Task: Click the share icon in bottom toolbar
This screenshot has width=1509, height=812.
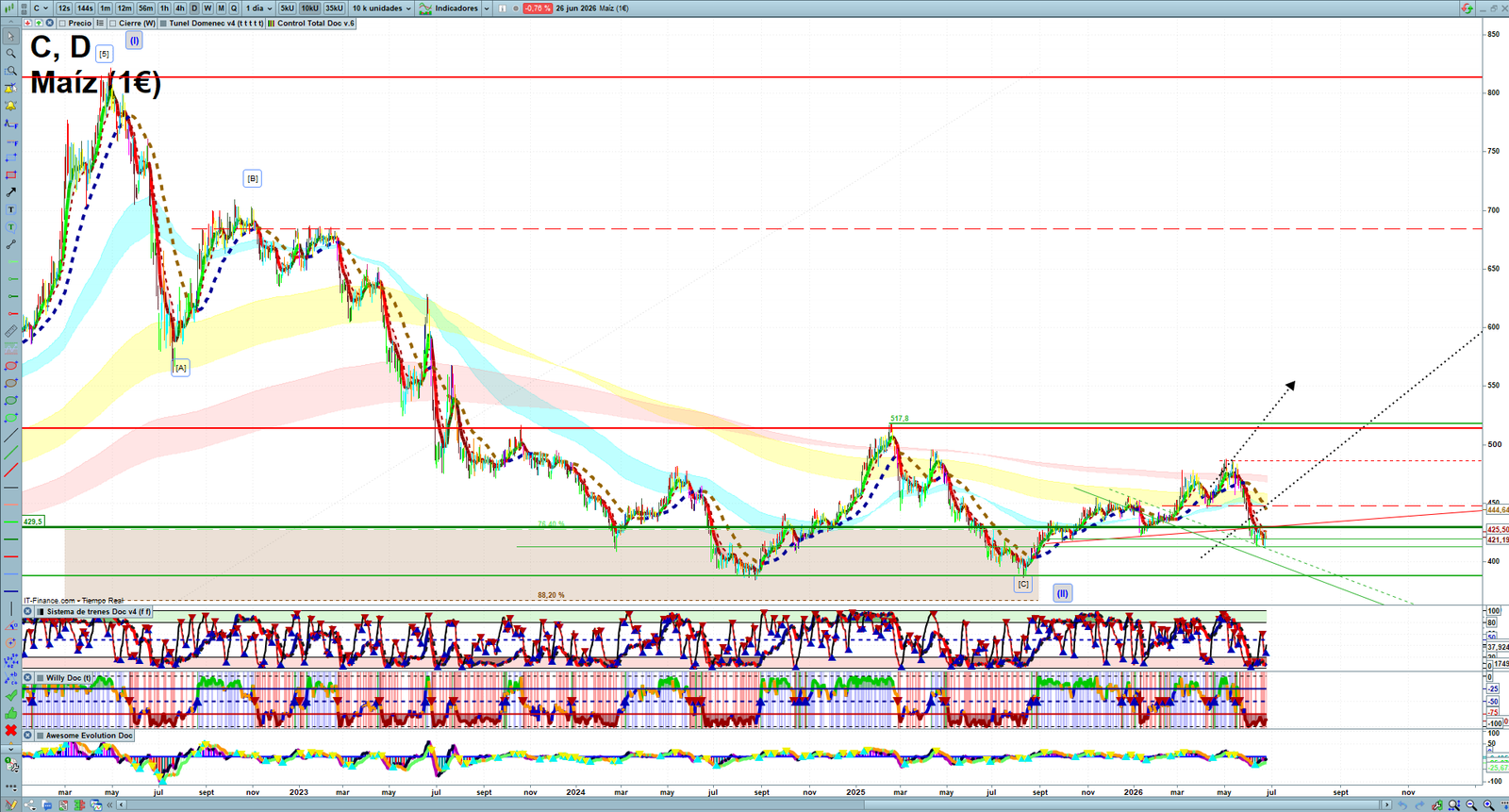Action: (29, 804)
